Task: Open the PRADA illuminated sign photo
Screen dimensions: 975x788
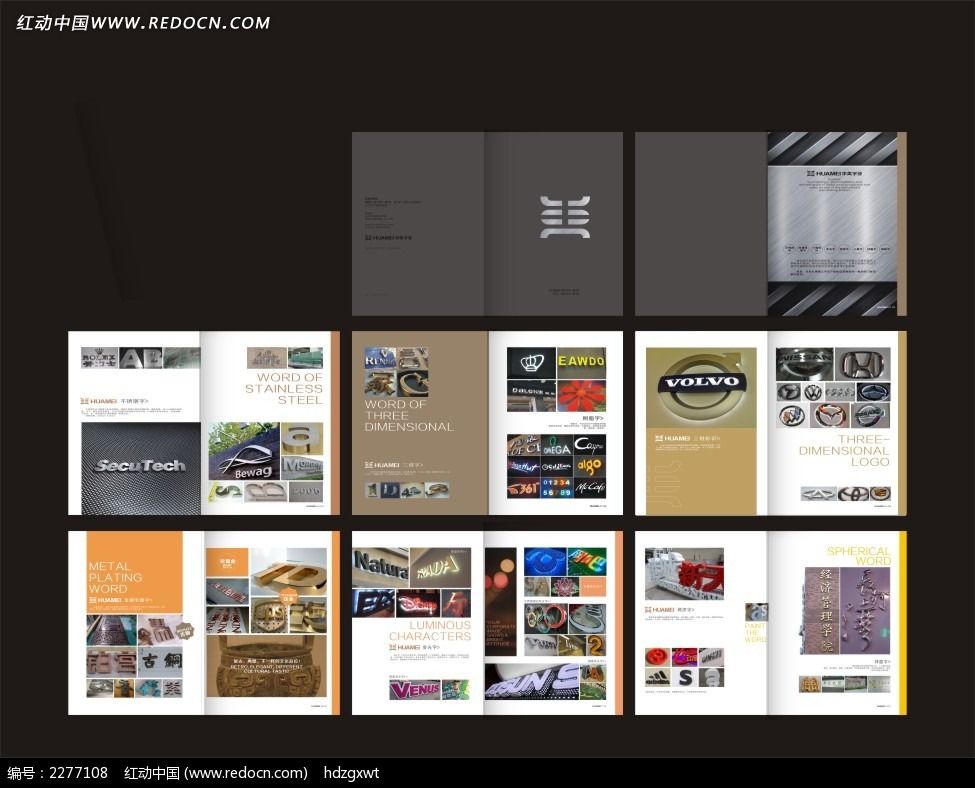Action: (441, 567)
